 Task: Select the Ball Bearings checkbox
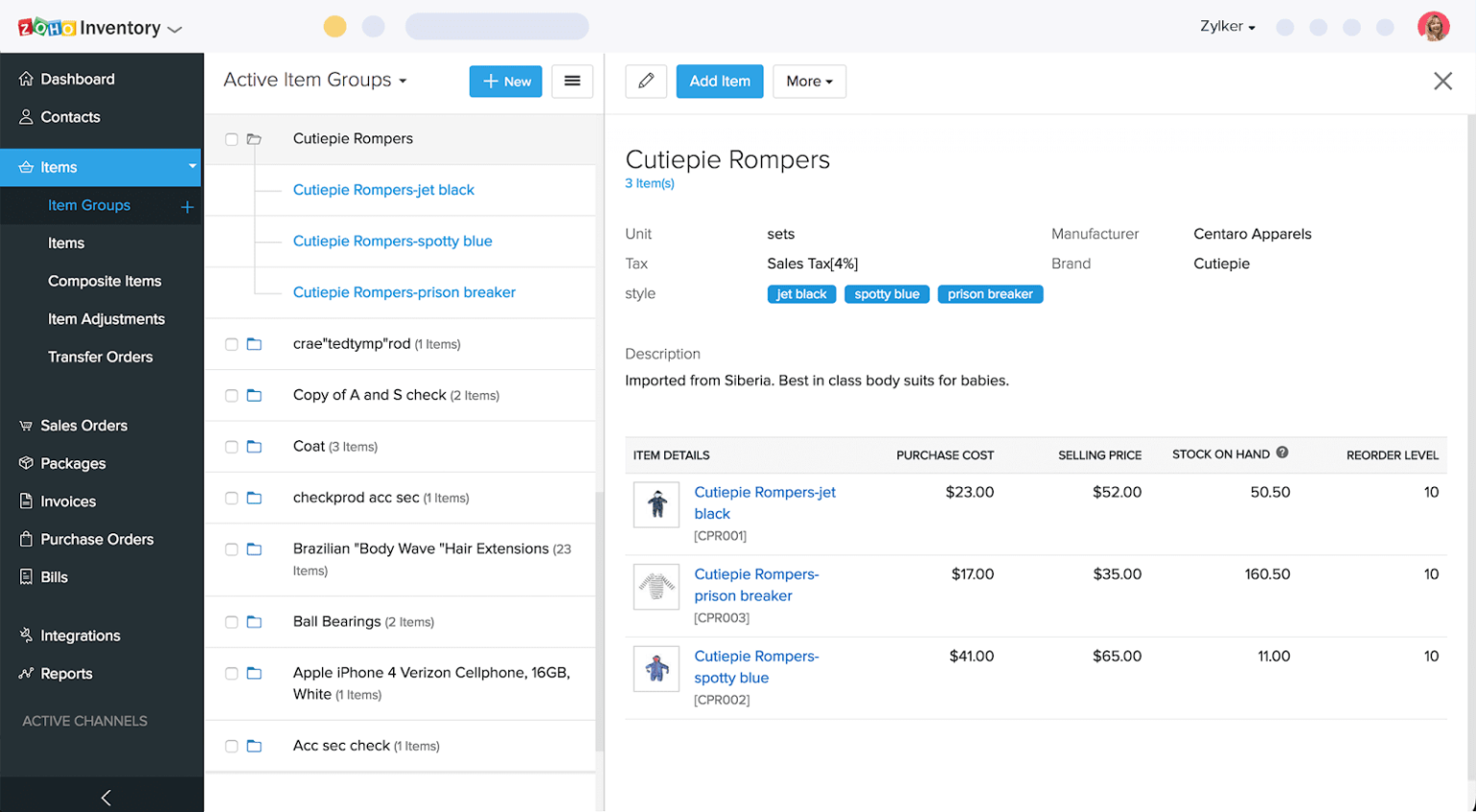coord(231,621)
